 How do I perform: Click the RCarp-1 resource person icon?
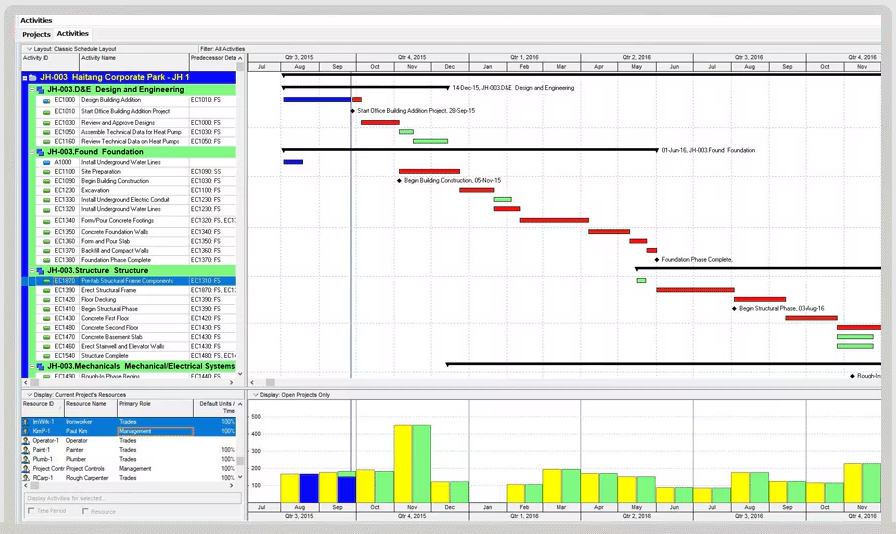(x=26, y=478)
